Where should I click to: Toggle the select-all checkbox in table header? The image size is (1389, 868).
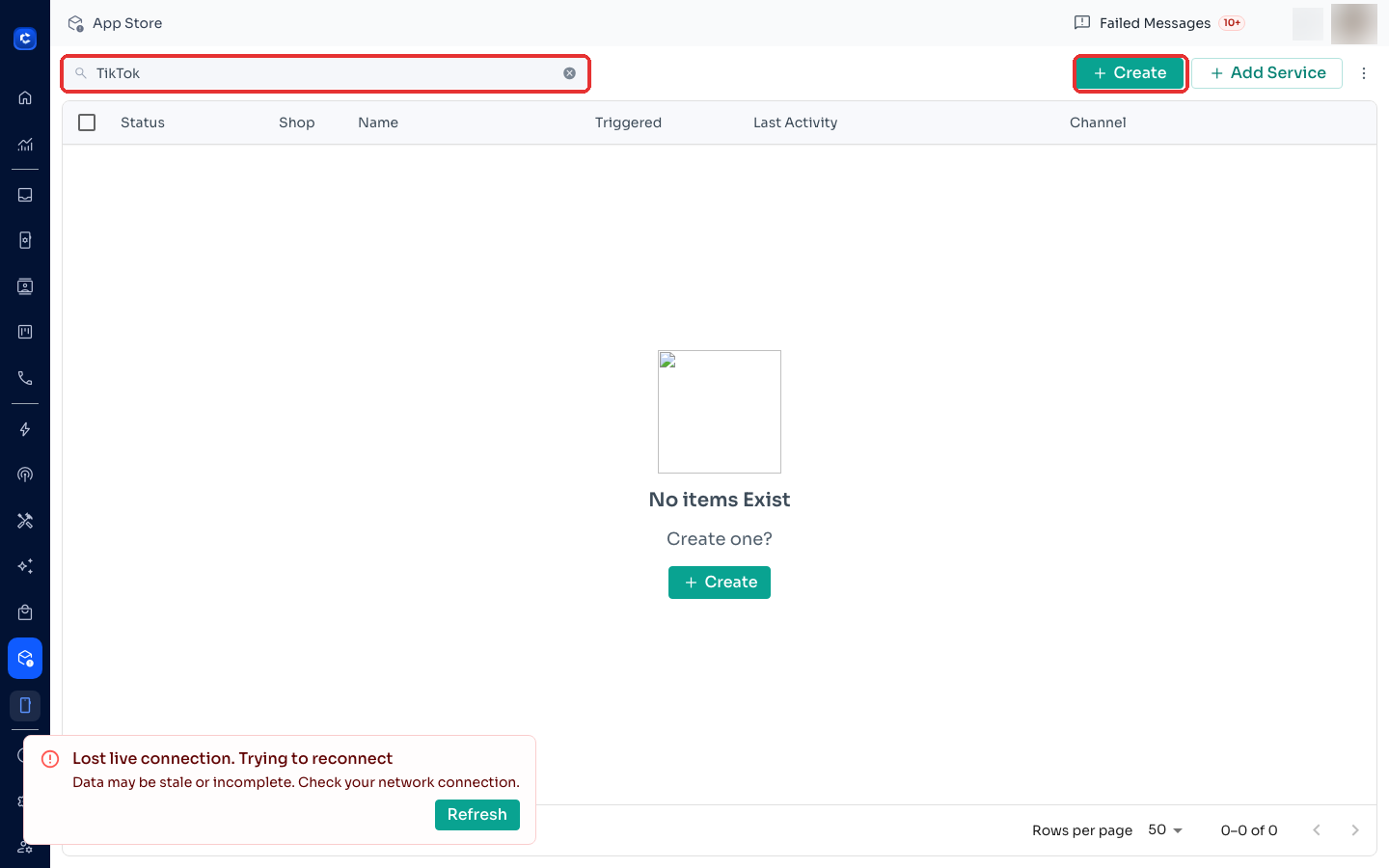[x=87, y=122]
